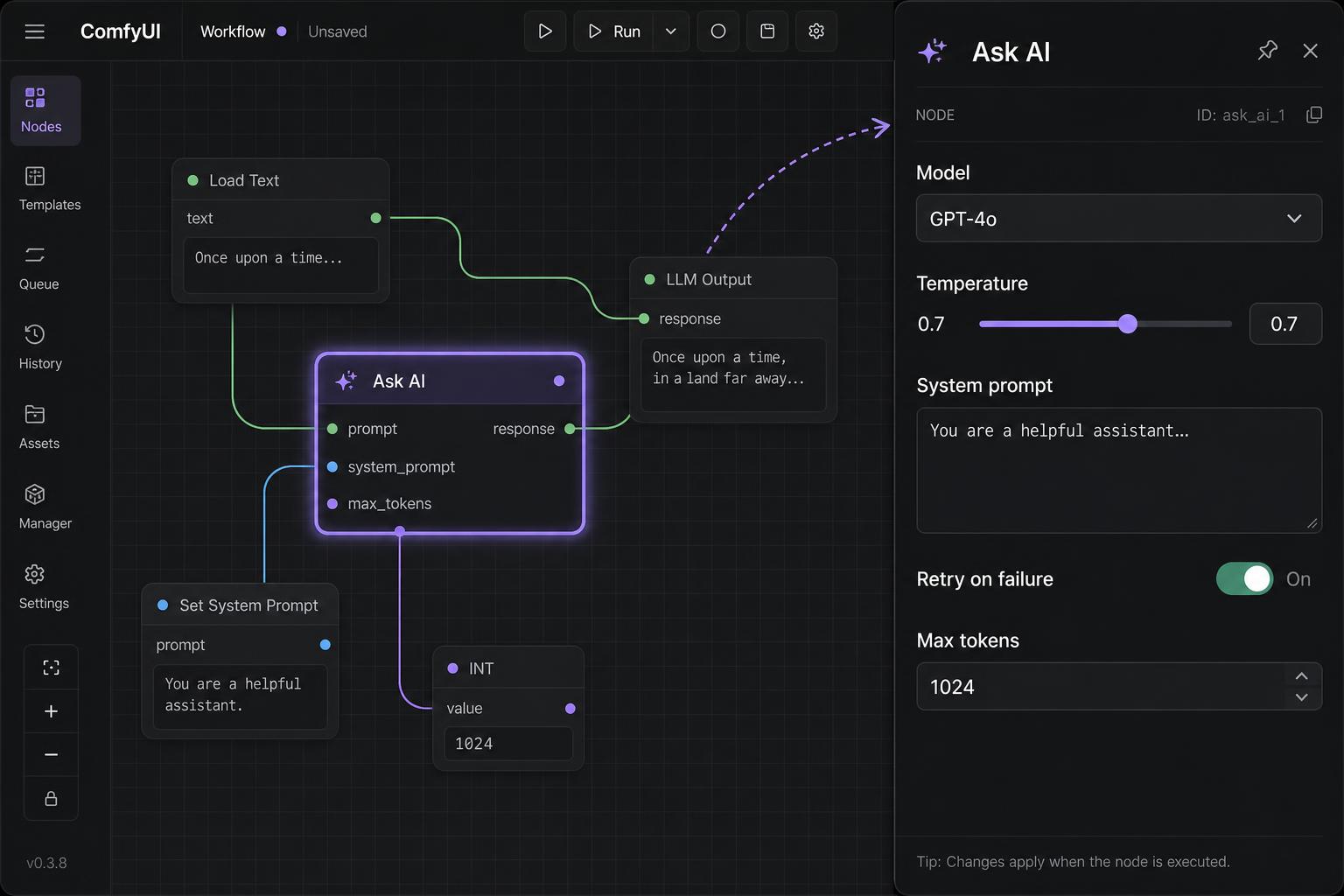Toggle the Retry on failure switch
This screenshot has width=1344, height=896.
pos(1244,578)
